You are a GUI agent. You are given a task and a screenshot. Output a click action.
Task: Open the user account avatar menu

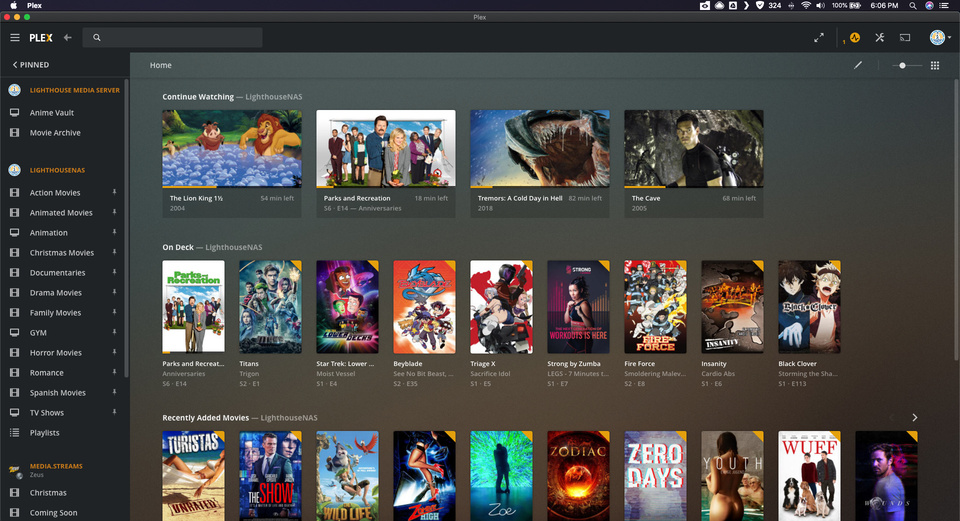point(940,37)
